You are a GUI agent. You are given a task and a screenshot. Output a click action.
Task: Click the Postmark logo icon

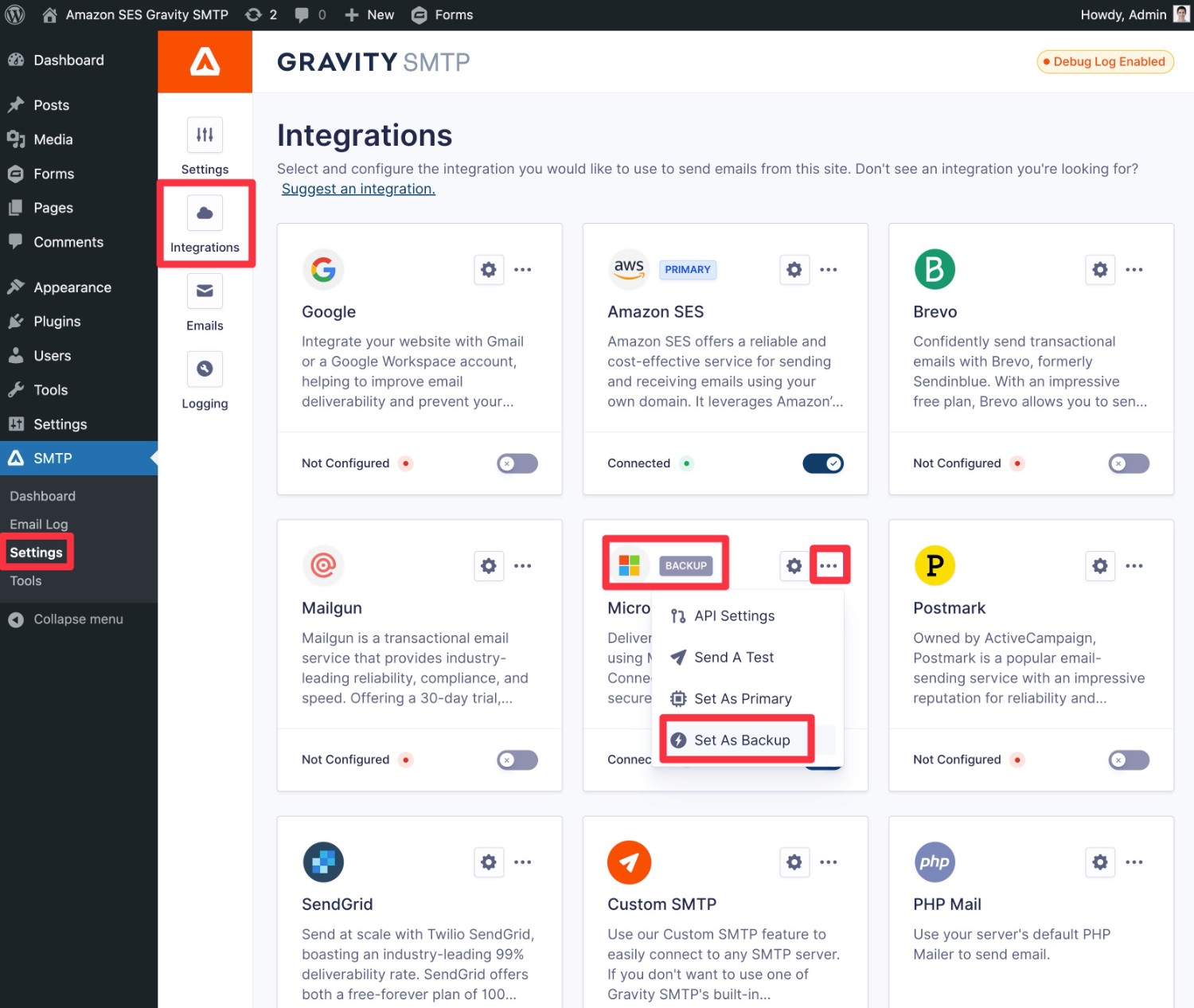click(x=935, y=566)
